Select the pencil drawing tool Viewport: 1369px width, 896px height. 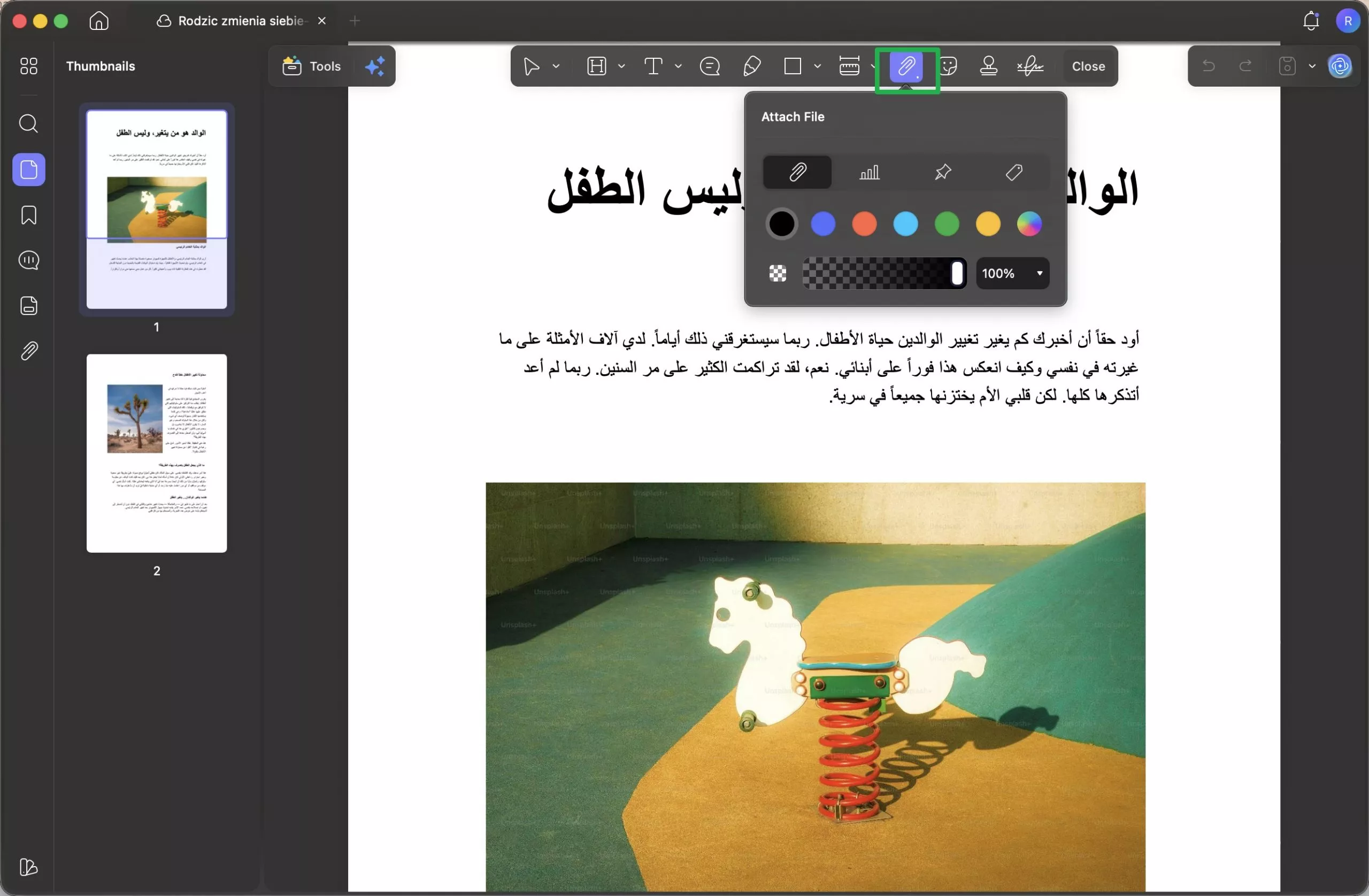(x=752, y=66)
